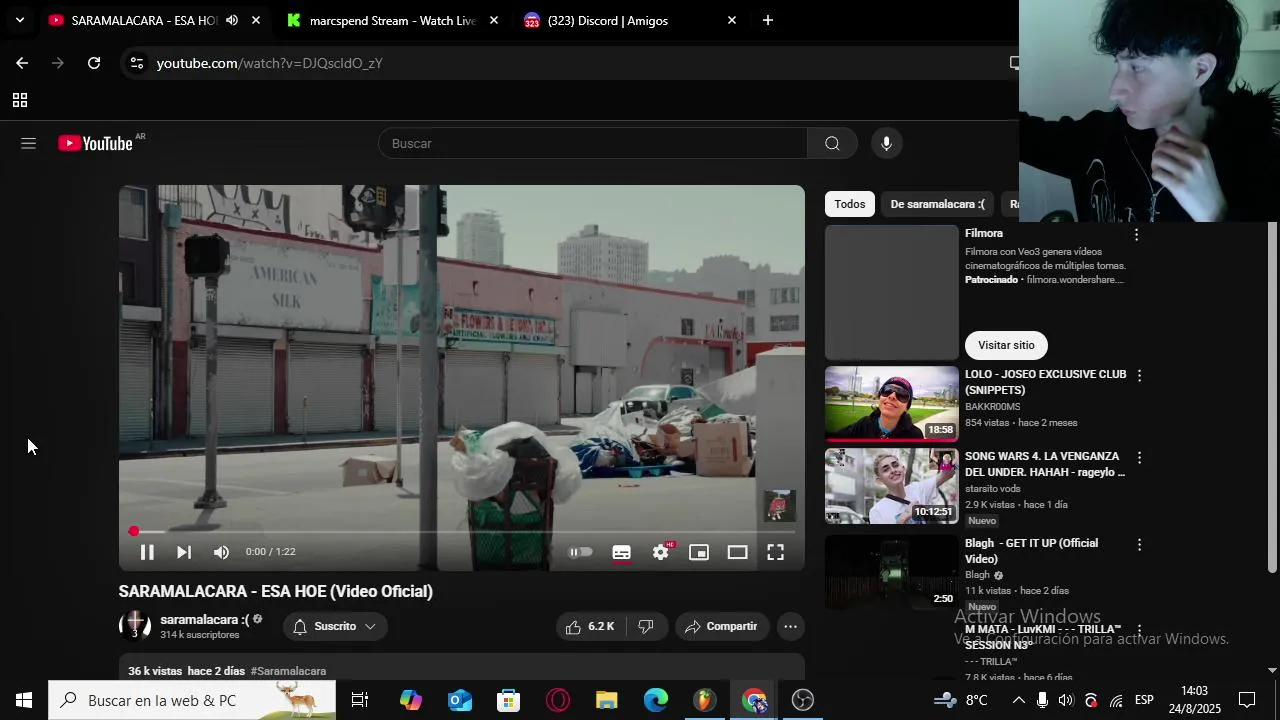Open the saramalacara :( channel name link
The height and width of the screenshot is (720, 1280).
click(x=204, y=620)
